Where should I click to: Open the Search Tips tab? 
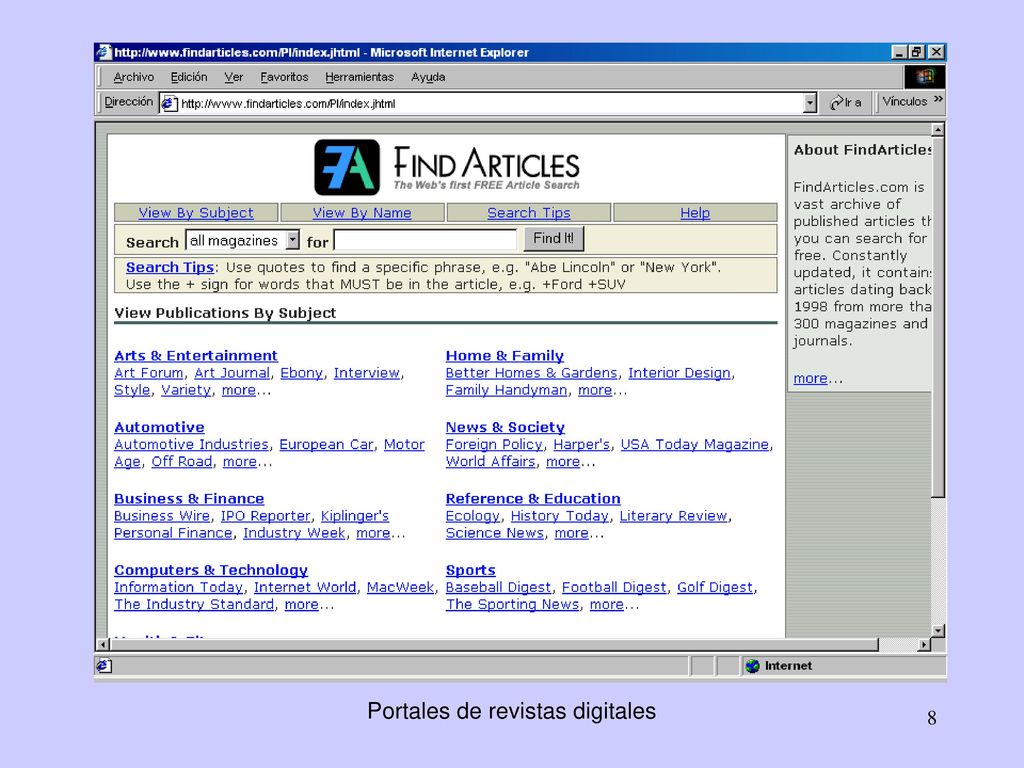pyautogui.click(x=529, y=213)
